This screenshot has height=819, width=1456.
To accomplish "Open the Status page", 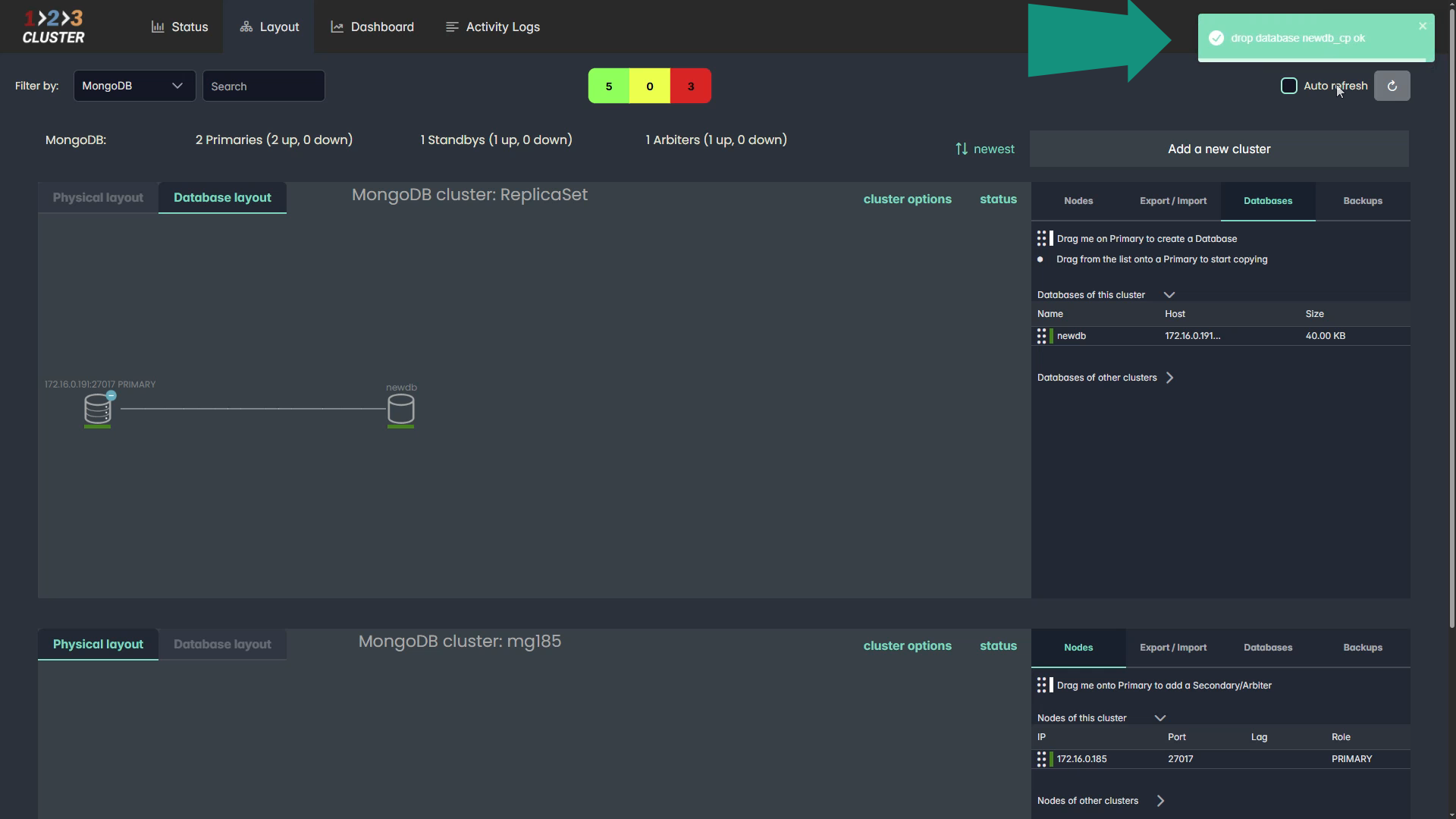I will (x=180, y=27).
